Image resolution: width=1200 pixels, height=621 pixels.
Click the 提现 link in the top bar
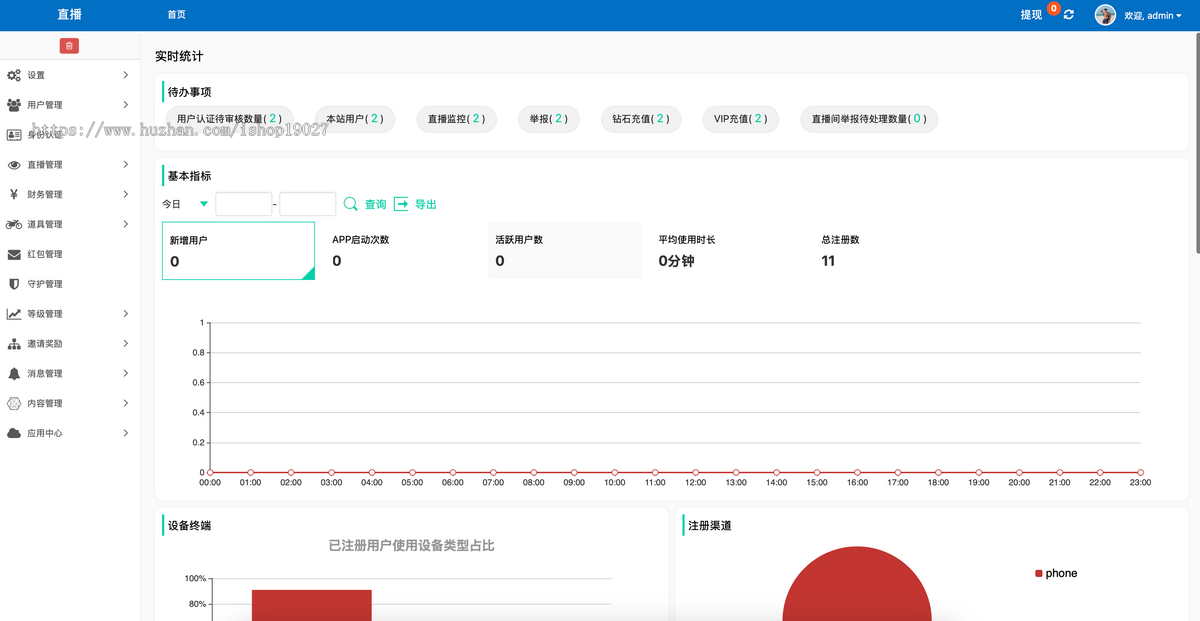1031,15
